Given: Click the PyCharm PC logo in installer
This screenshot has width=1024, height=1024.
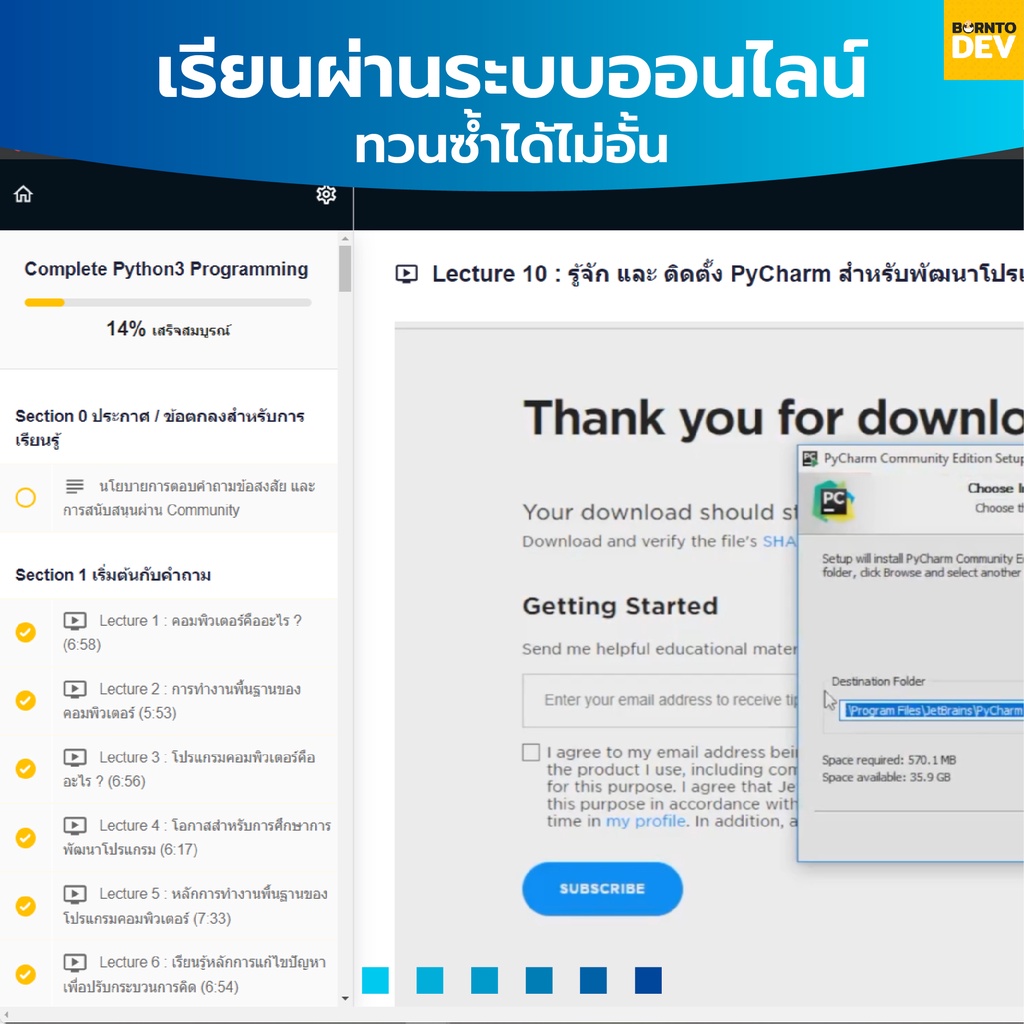Looking at the screenshot, I should click(833, 500).
